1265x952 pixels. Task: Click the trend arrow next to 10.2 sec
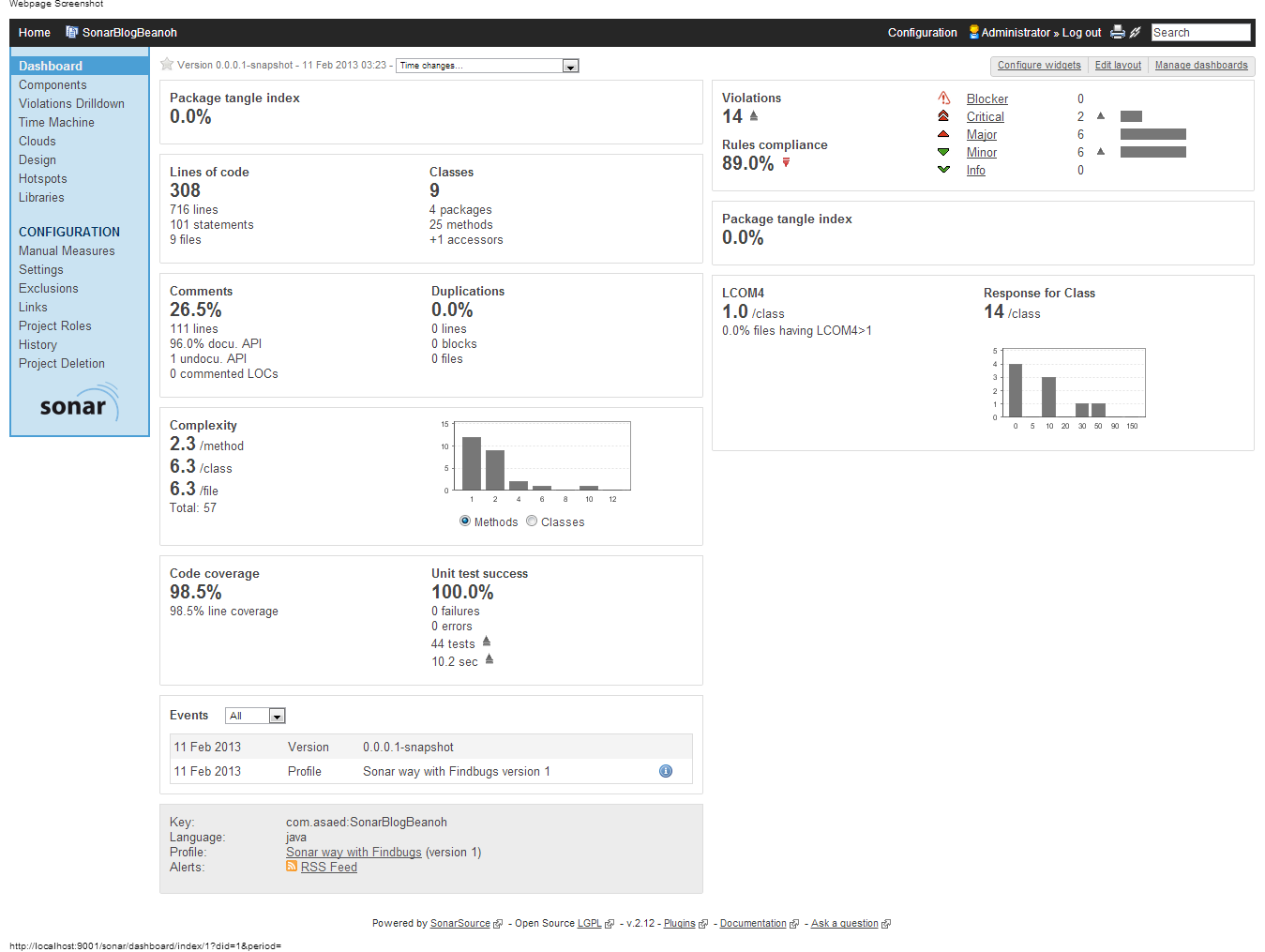(489, 660)
